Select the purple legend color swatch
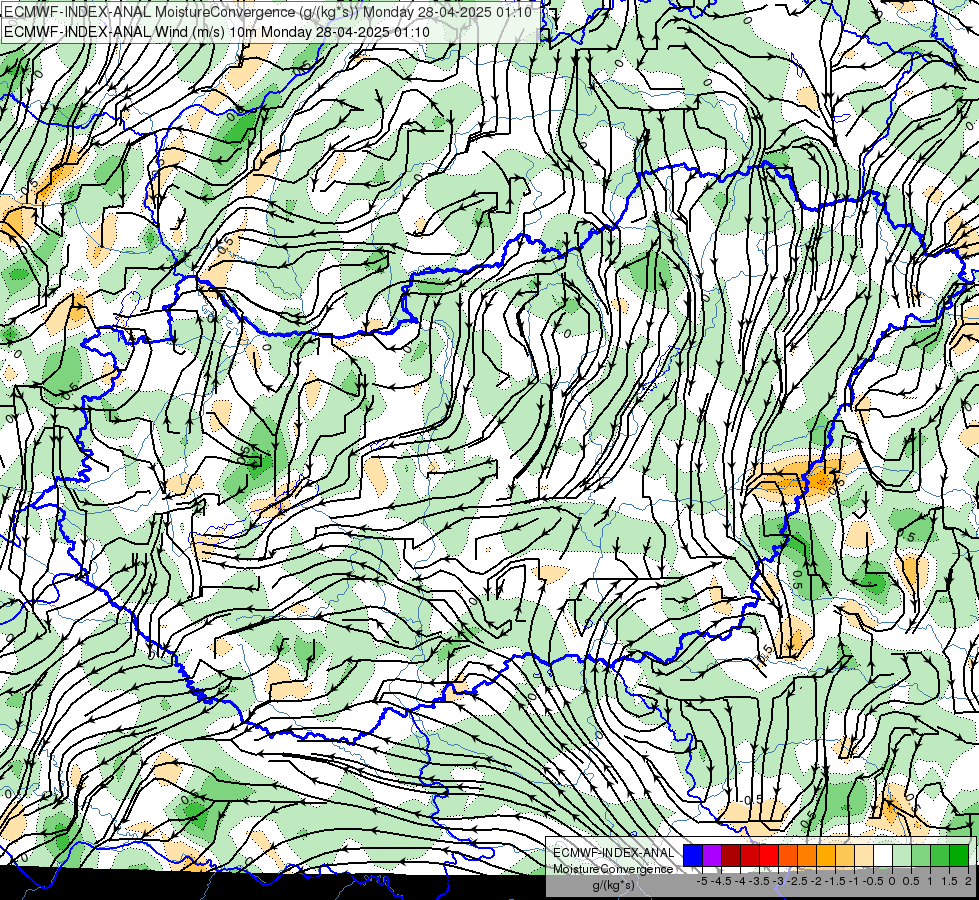This screenshot has height=900, width=979. tap(712, 855)
